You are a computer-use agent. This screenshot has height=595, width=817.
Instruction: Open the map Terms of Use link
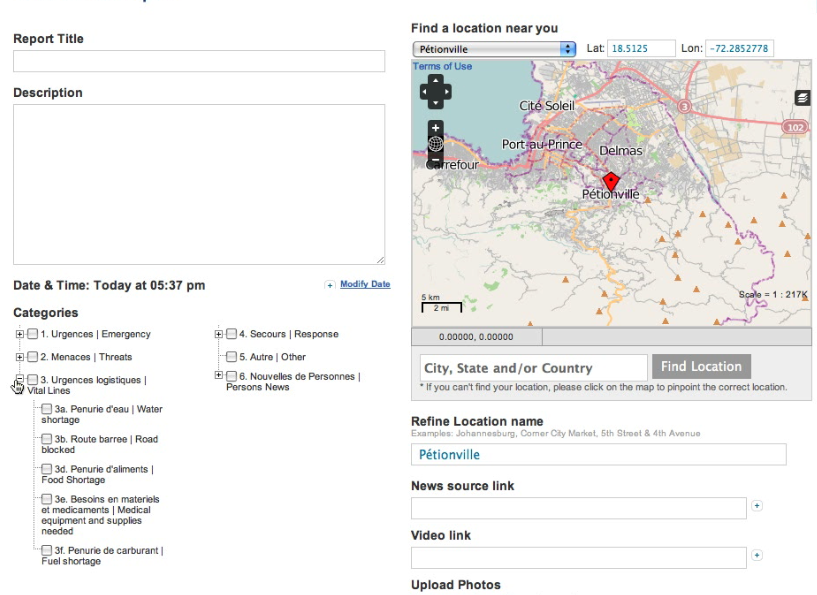point(442,66)
